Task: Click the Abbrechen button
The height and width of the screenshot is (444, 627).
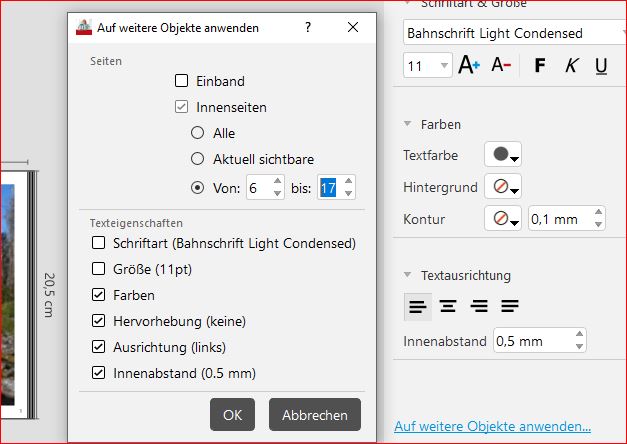Action: coord(314,414)
